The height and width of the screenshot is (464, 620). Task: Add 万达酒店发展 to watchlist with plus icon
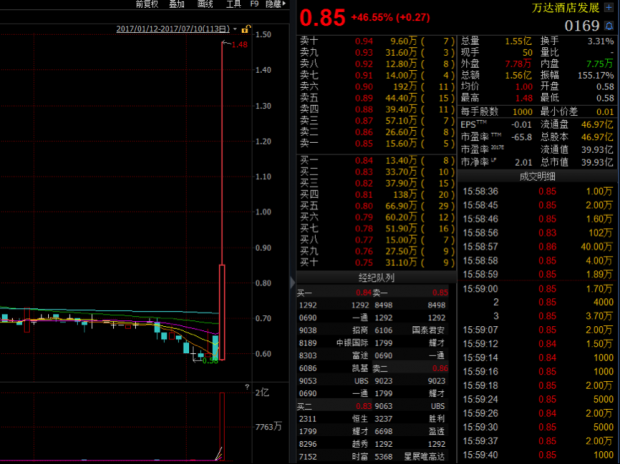coord(609,8)
